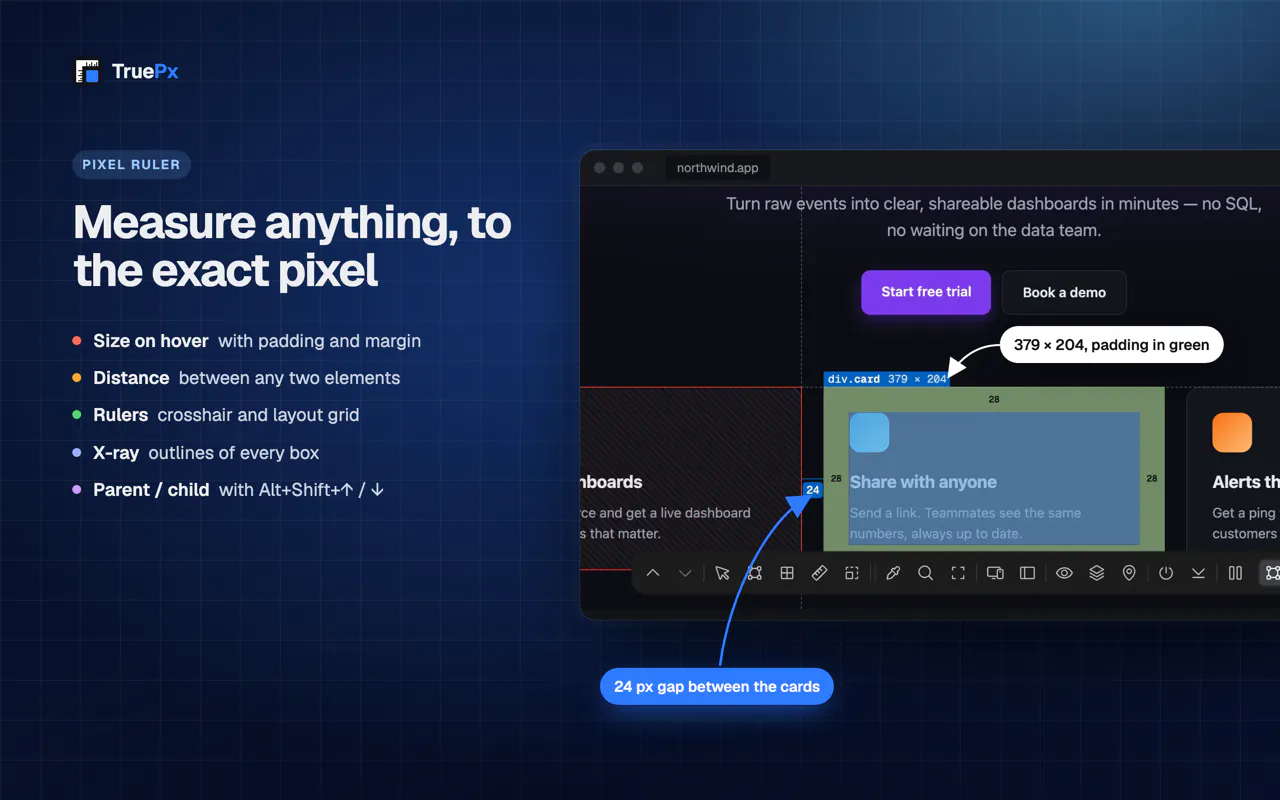This screenshot has height=800, width=1280.
Task: Click the corner-brackets capture area icon
Action: pos(958,573)
